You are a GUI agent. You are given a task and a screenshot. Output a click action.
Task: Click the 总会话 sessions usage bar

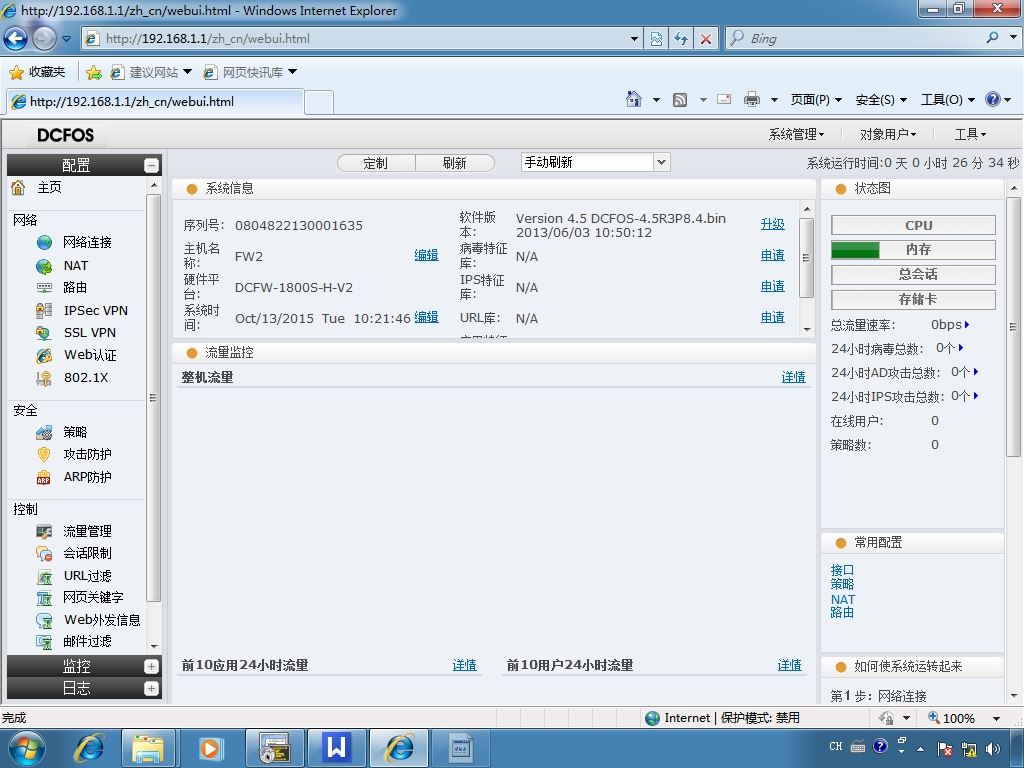pos(913,274)
